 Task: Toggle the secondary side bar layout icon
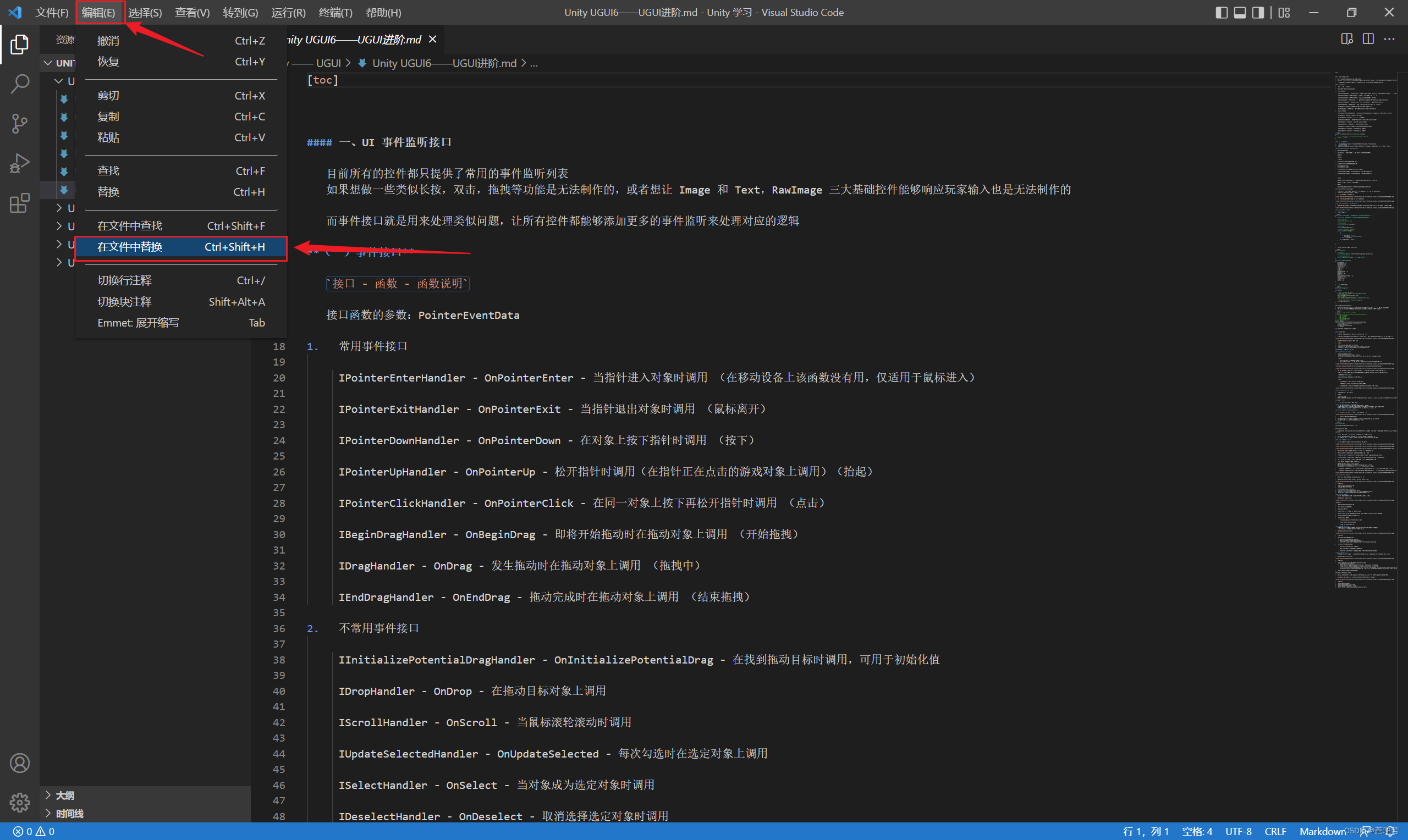click(1257, 13)
